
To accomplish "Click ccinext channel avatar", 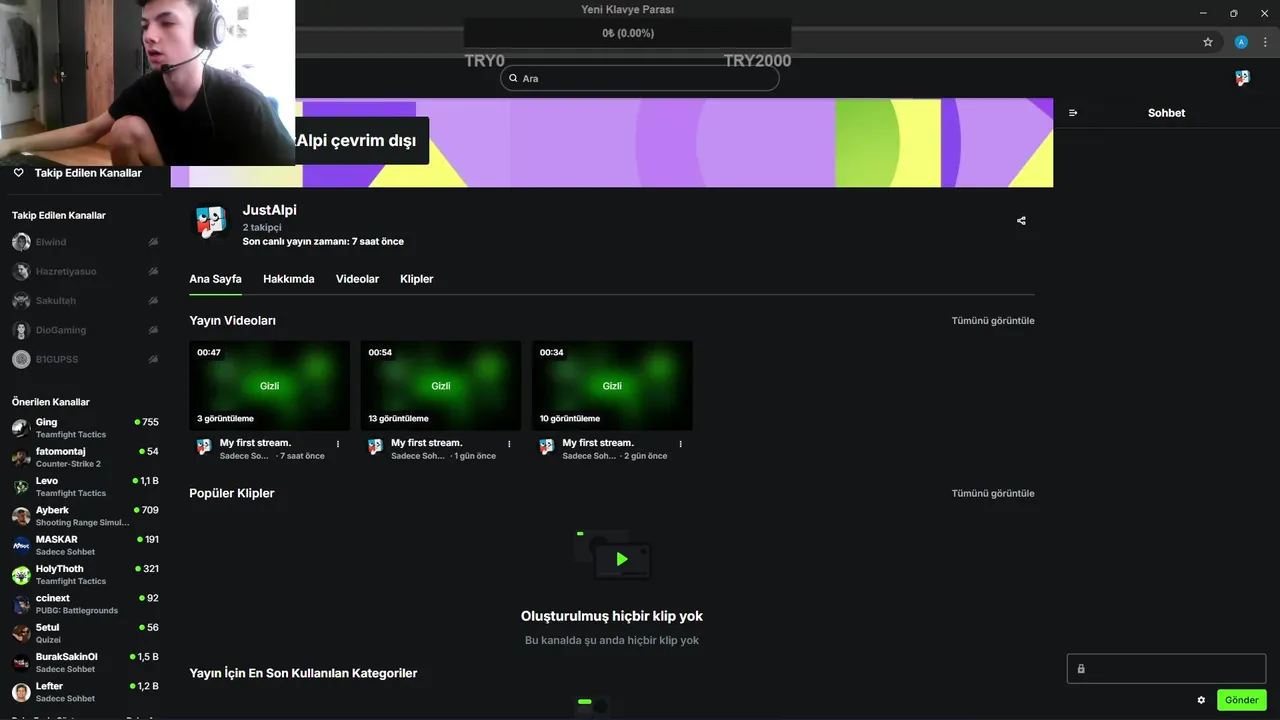I will click(x=21, y=604).
